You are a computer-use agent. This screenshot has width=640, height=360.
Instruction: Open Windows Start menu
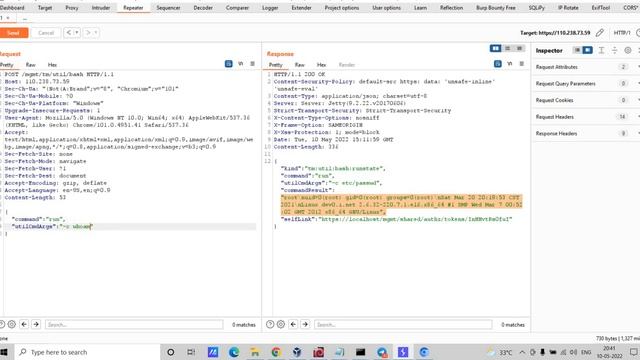[4, 352]
